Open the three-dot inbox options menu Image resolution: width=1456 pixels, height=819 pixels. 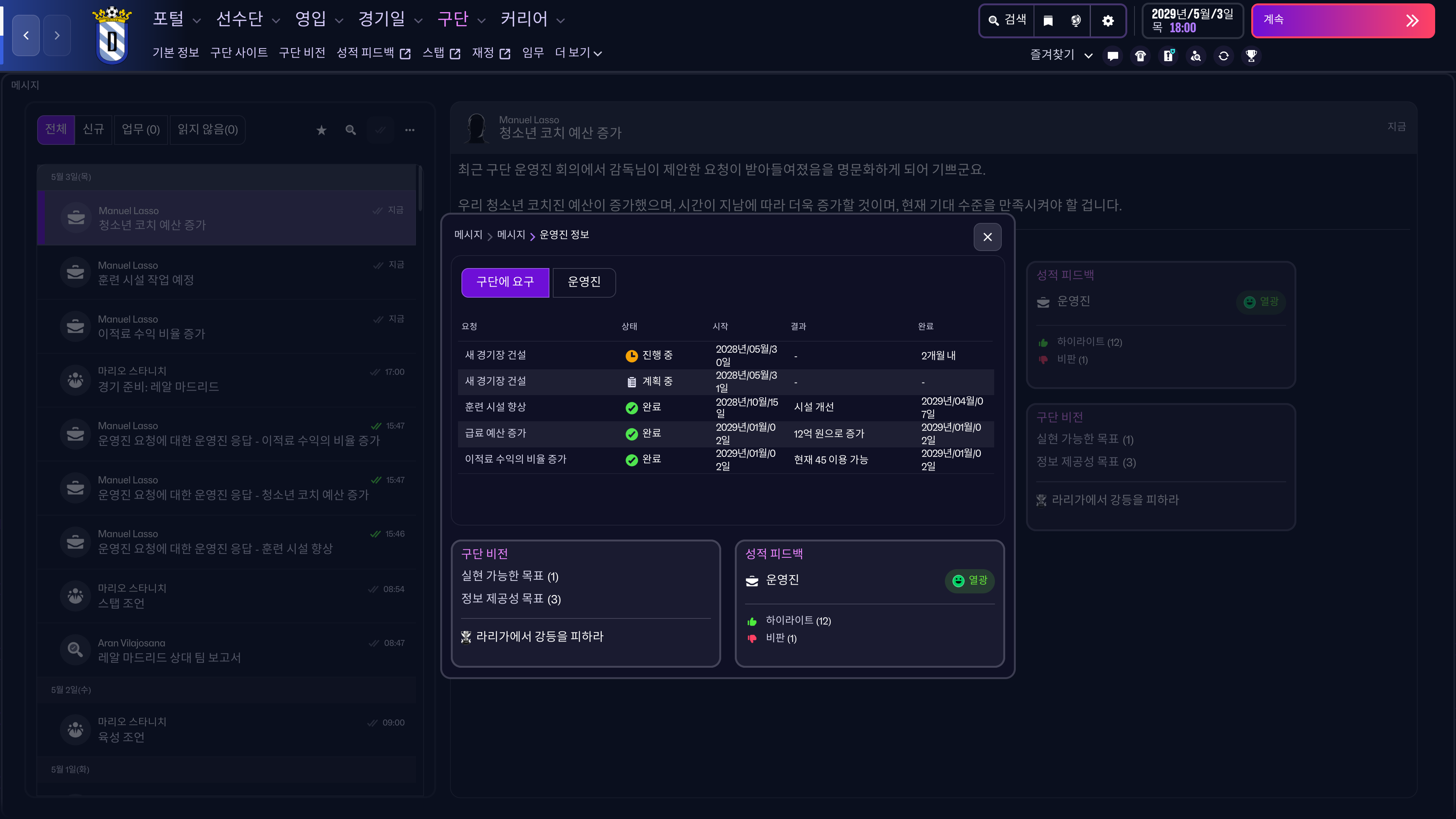click(410, 130)
